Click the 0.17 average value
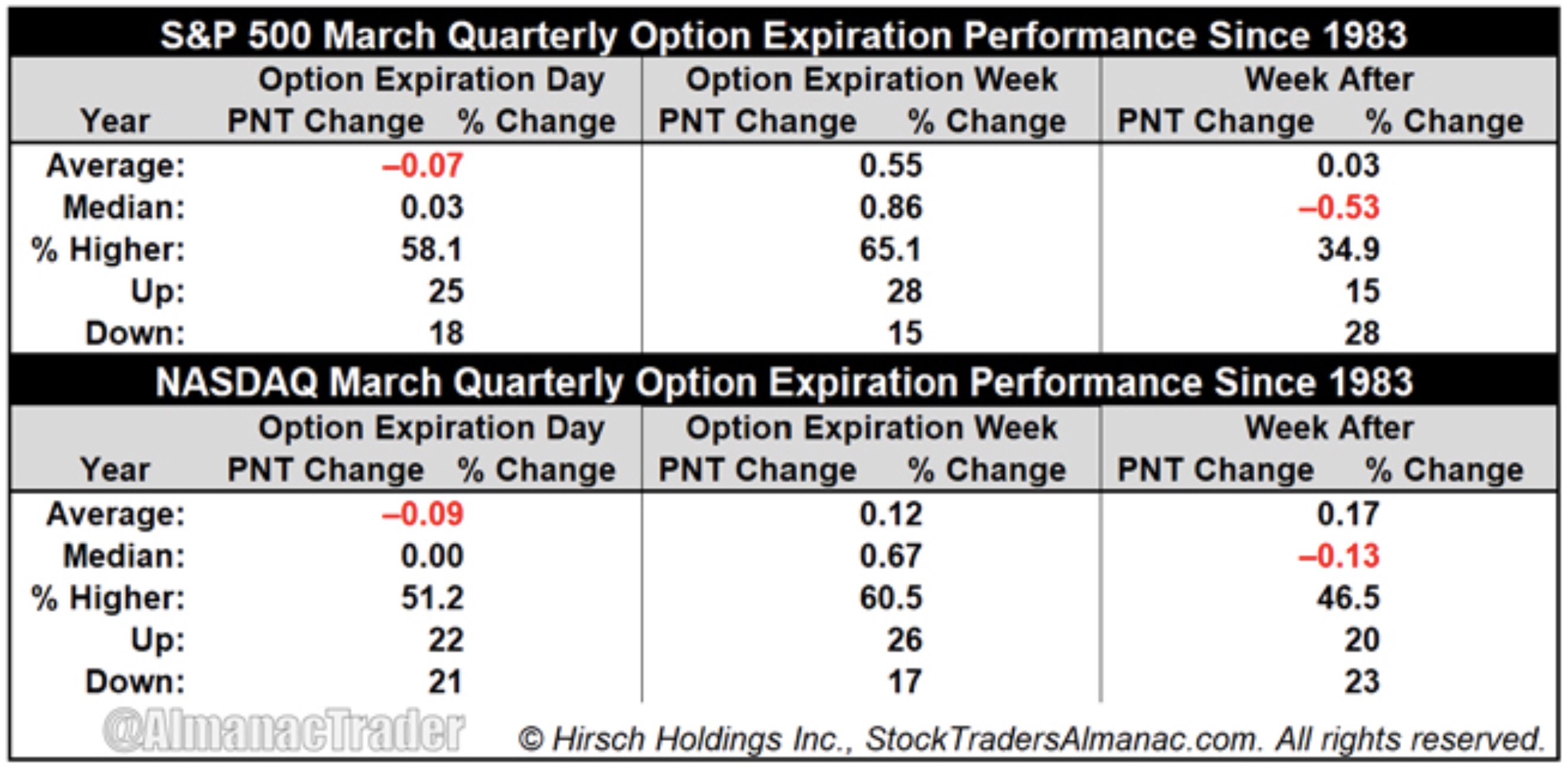Viewport: 1568px width, 769px height. (1349, 514)
